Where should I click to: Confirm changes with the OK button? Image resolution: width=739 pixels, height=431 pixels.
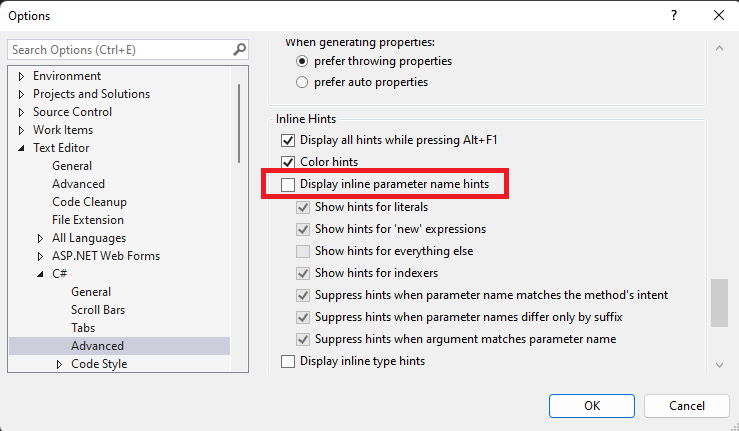click(591, 406)
